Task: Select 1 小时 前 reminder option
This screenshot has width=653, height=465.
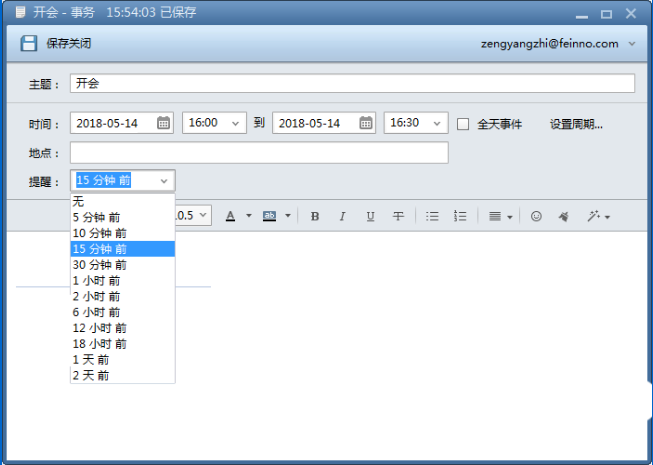Action: tap(123, 281)
